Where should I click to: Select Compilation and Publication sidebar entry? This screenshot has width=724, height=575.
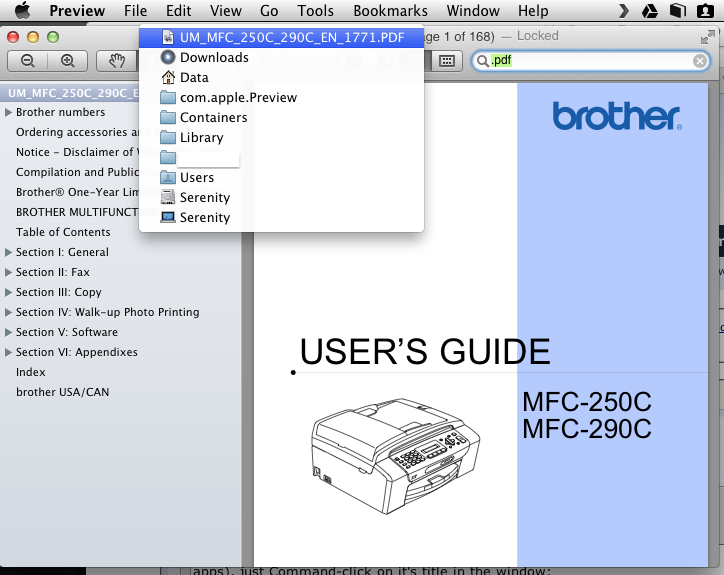pyautogui.click(x=77, y=172)
